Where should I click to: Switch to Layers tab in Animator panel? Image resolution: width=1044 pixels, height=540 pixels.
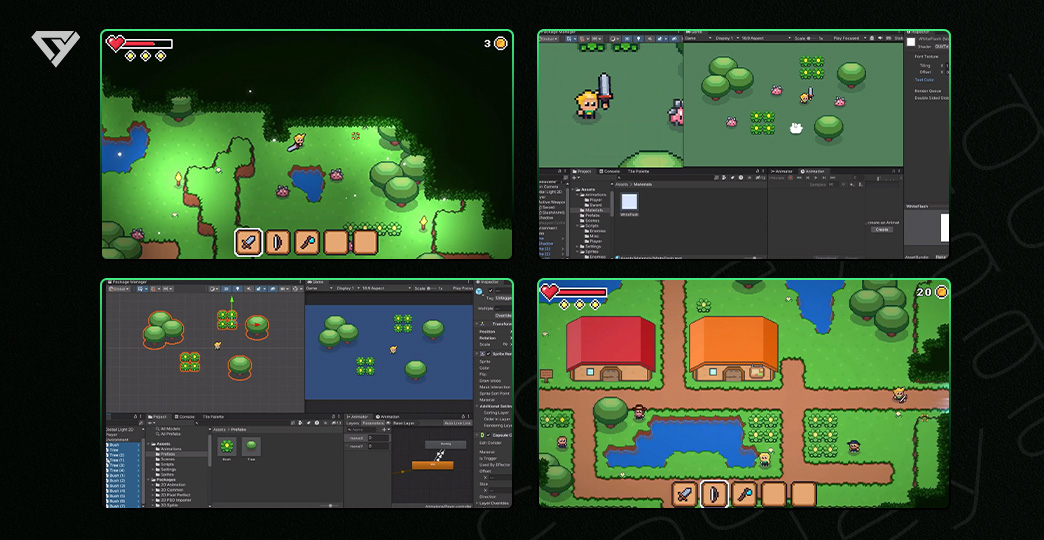[x=353, y=423]
